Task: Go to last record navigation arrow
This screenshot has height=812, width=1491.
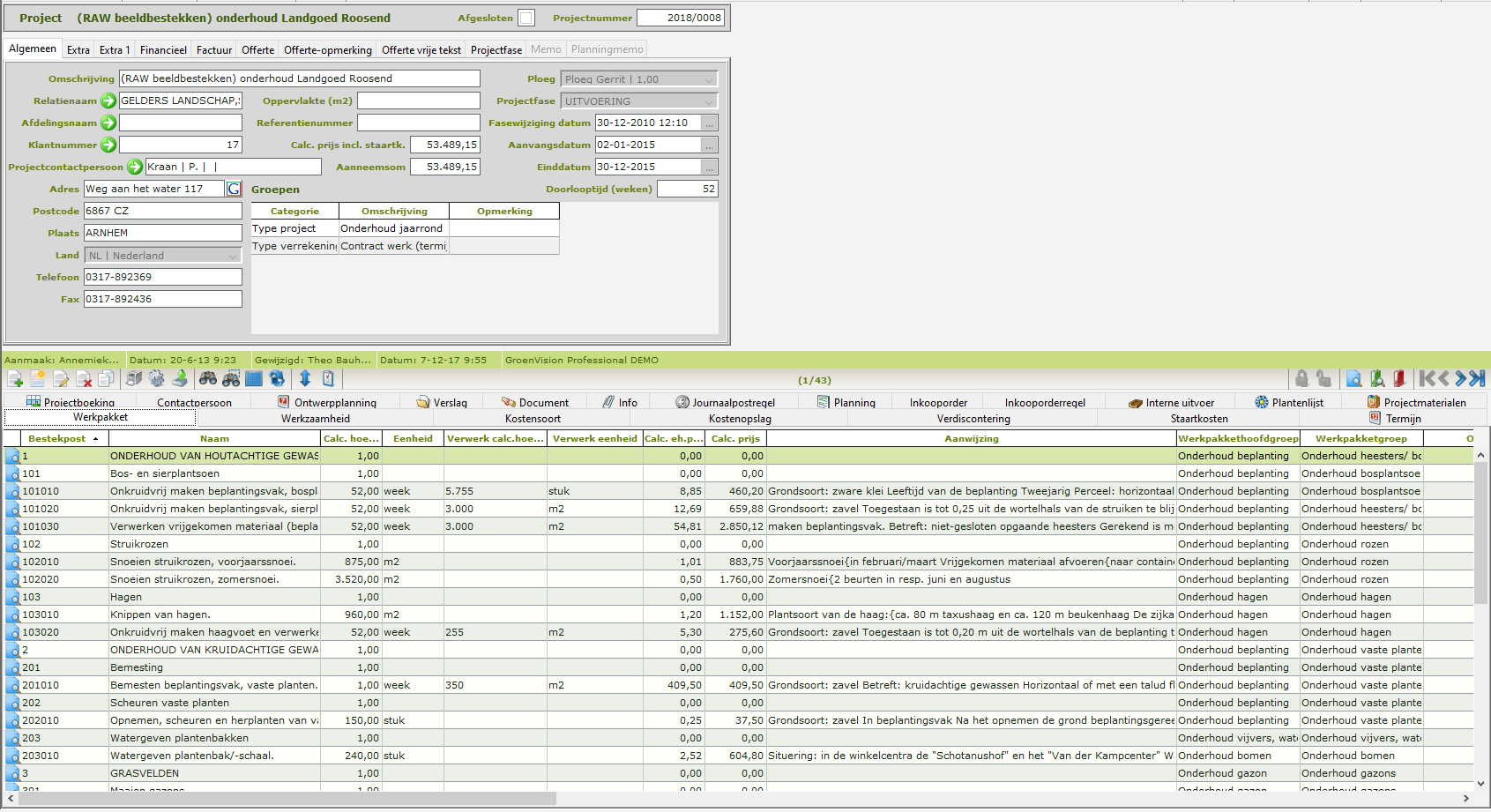Action: 1478,379
